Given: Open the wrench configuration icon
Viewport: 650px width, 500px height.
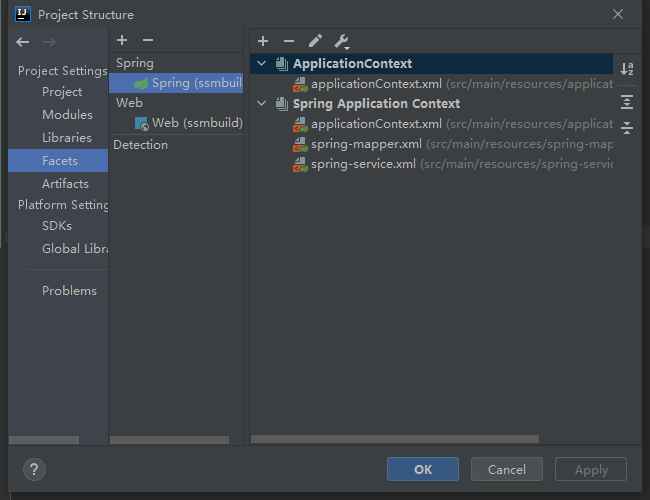Looking at the screenshot, I should click(341, 41).
